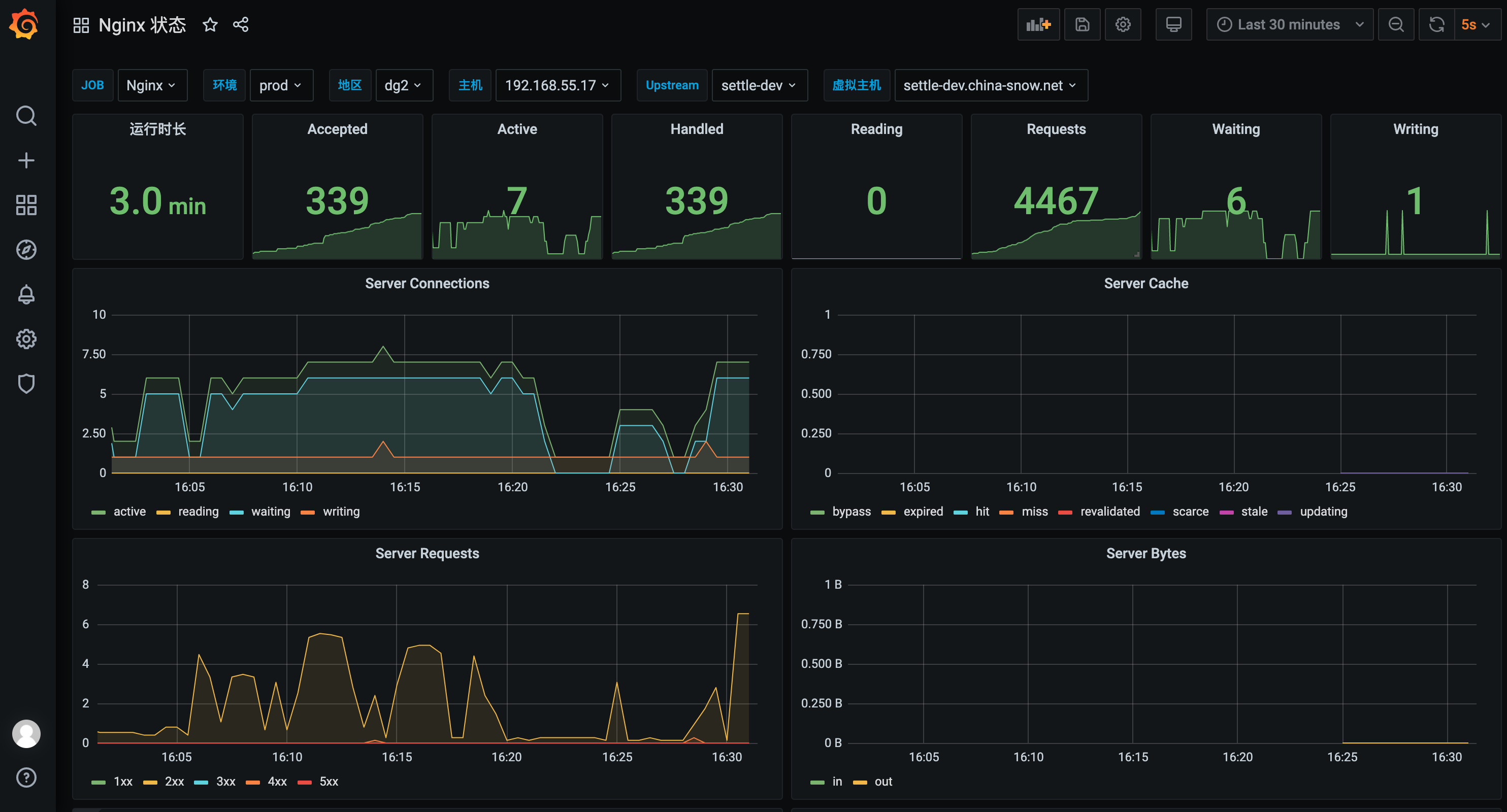Toggle the updating series in legend

click(x=1324, y=512)
